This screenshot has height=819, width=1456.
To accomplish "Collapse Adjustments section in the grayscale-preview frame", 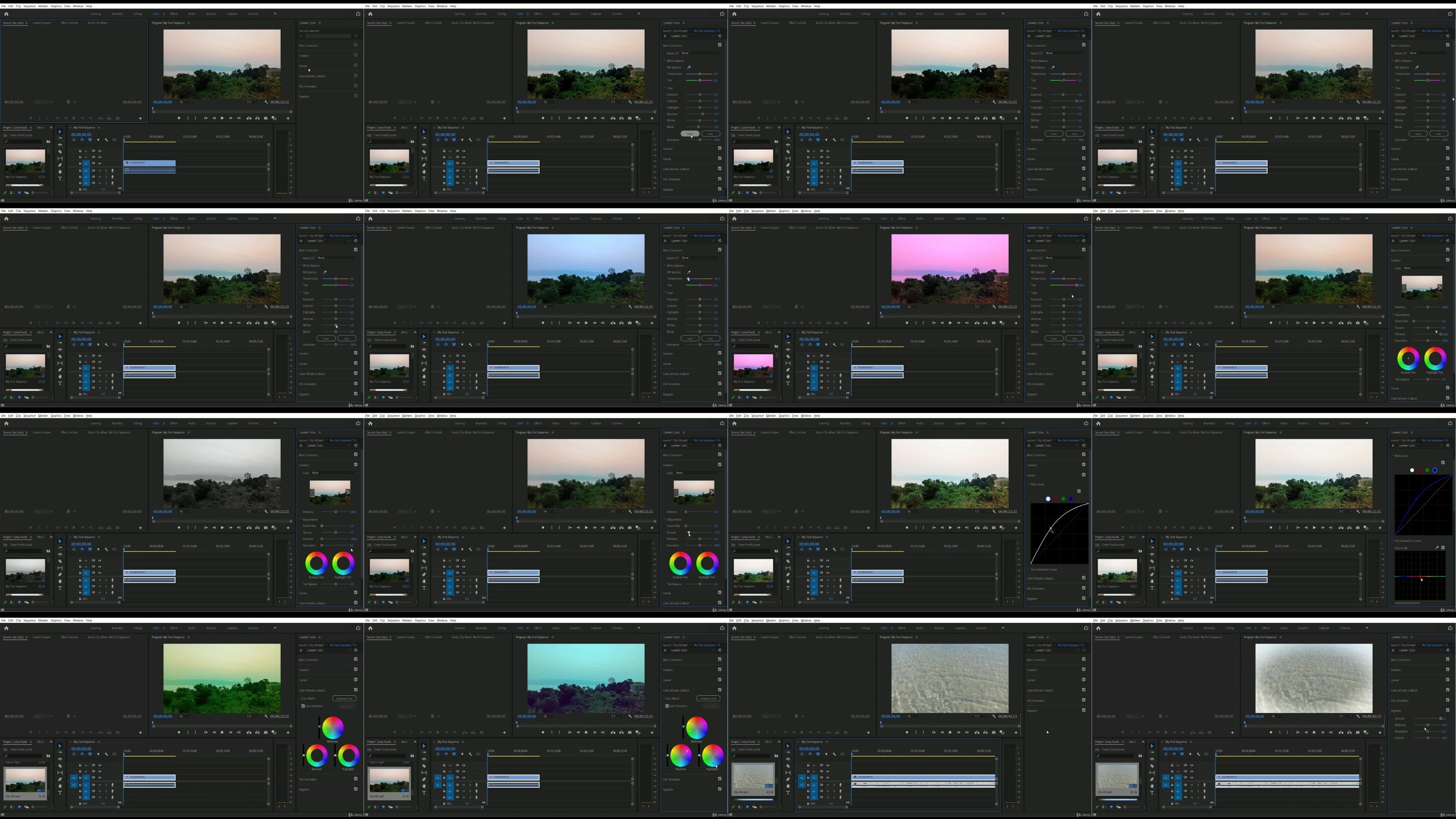I will [x=301, y=520].
